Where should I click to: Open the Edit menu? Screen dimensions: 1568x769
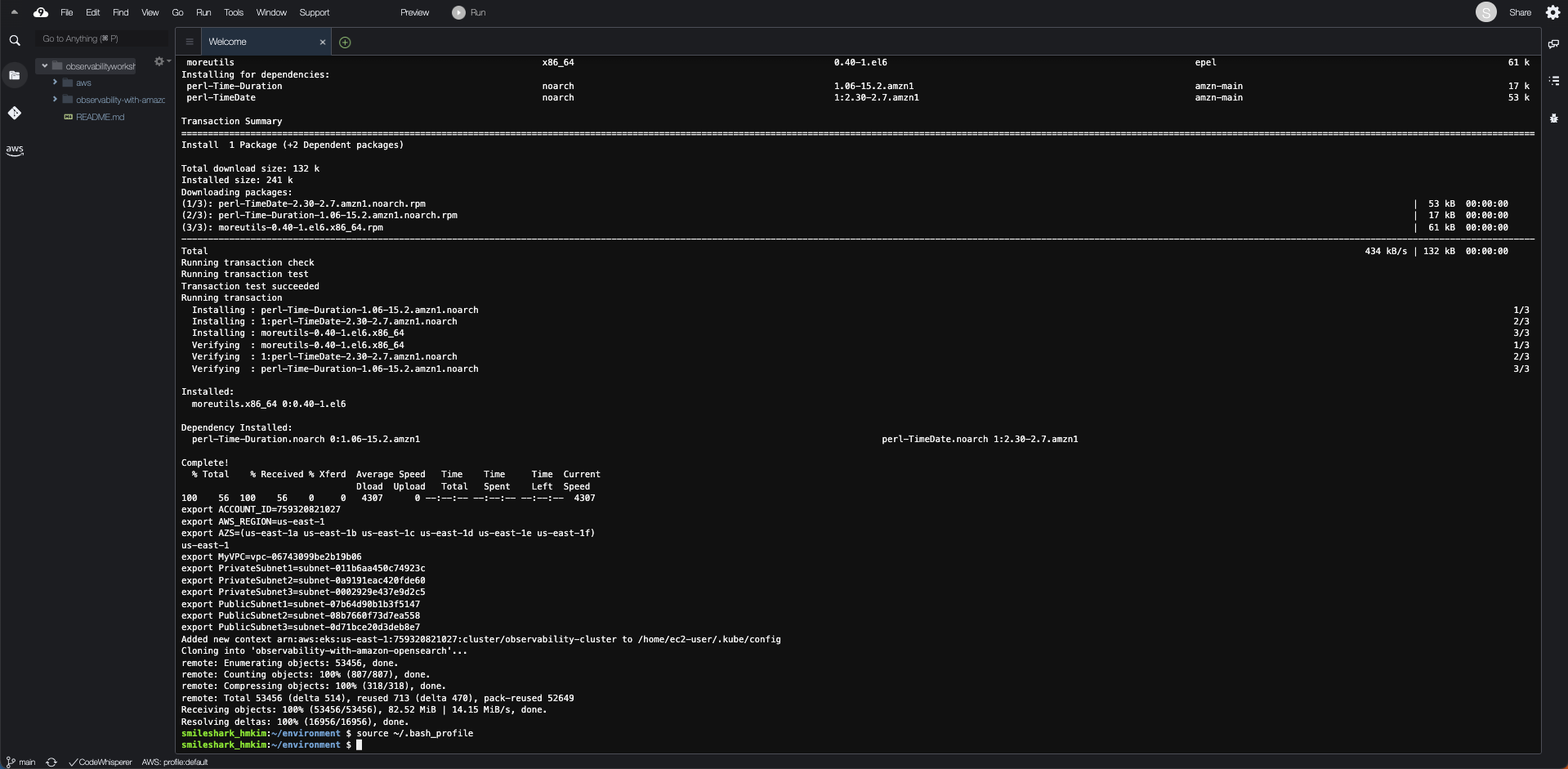tap(92, 12)
